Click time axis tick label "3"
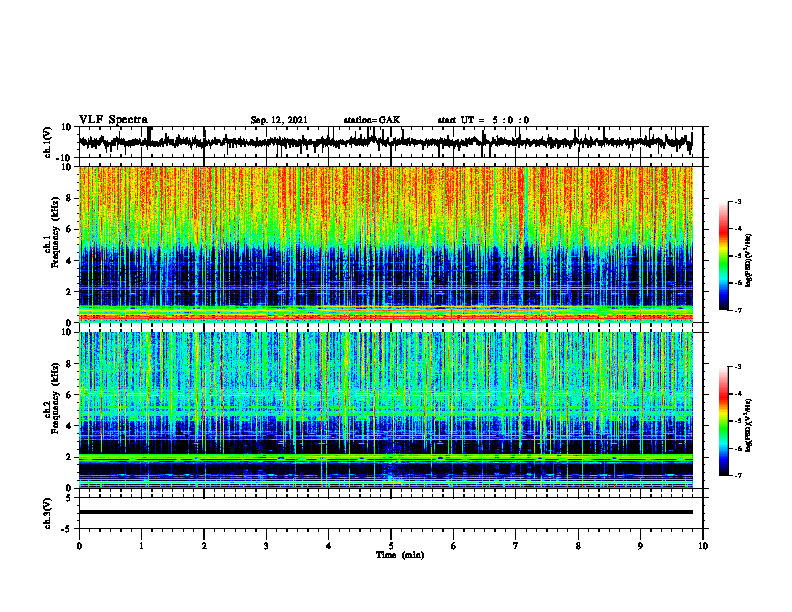This screenshot has height=612, width=792. (x=266, y=546)
